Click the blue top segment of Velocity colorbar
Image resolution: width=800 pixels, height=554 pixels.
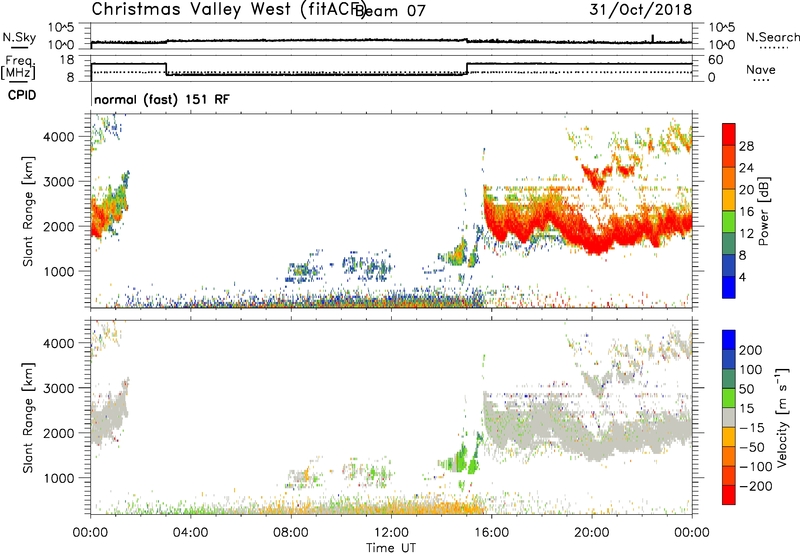point(729,340)
